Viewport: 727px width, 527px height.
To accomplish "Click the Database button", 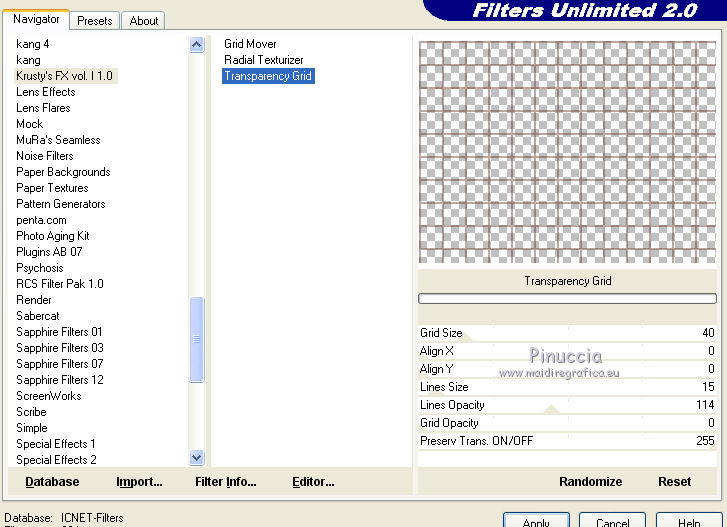I will pos(52,482).
